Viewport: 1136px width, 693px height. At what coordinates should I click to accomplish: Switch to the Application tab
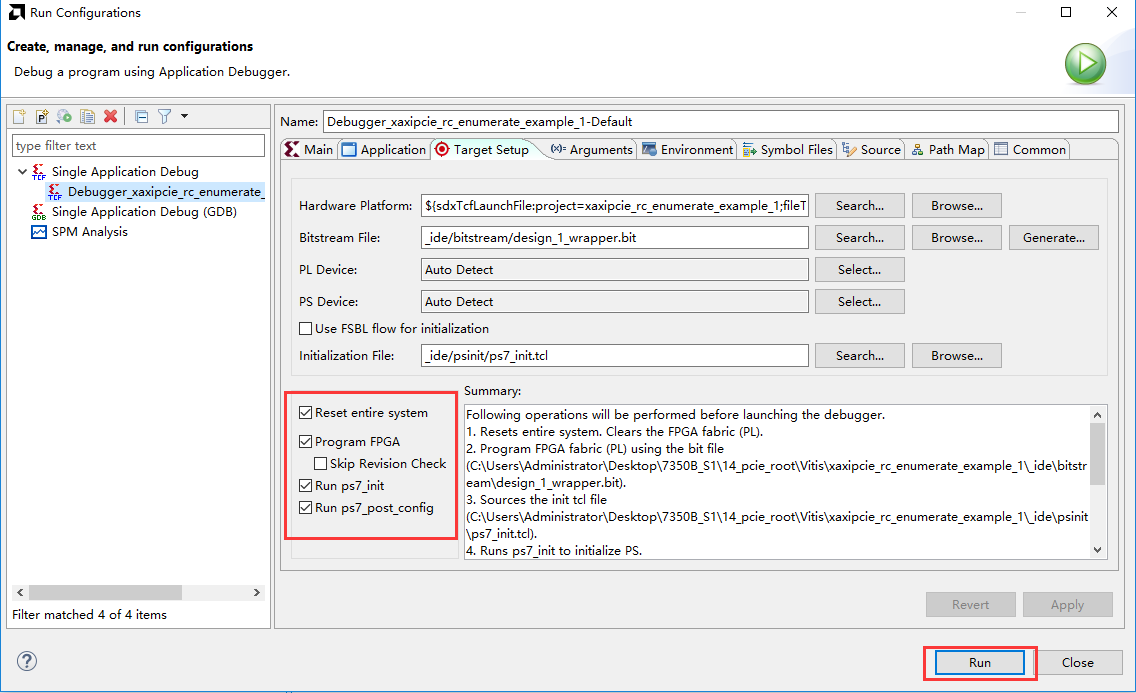384,149
